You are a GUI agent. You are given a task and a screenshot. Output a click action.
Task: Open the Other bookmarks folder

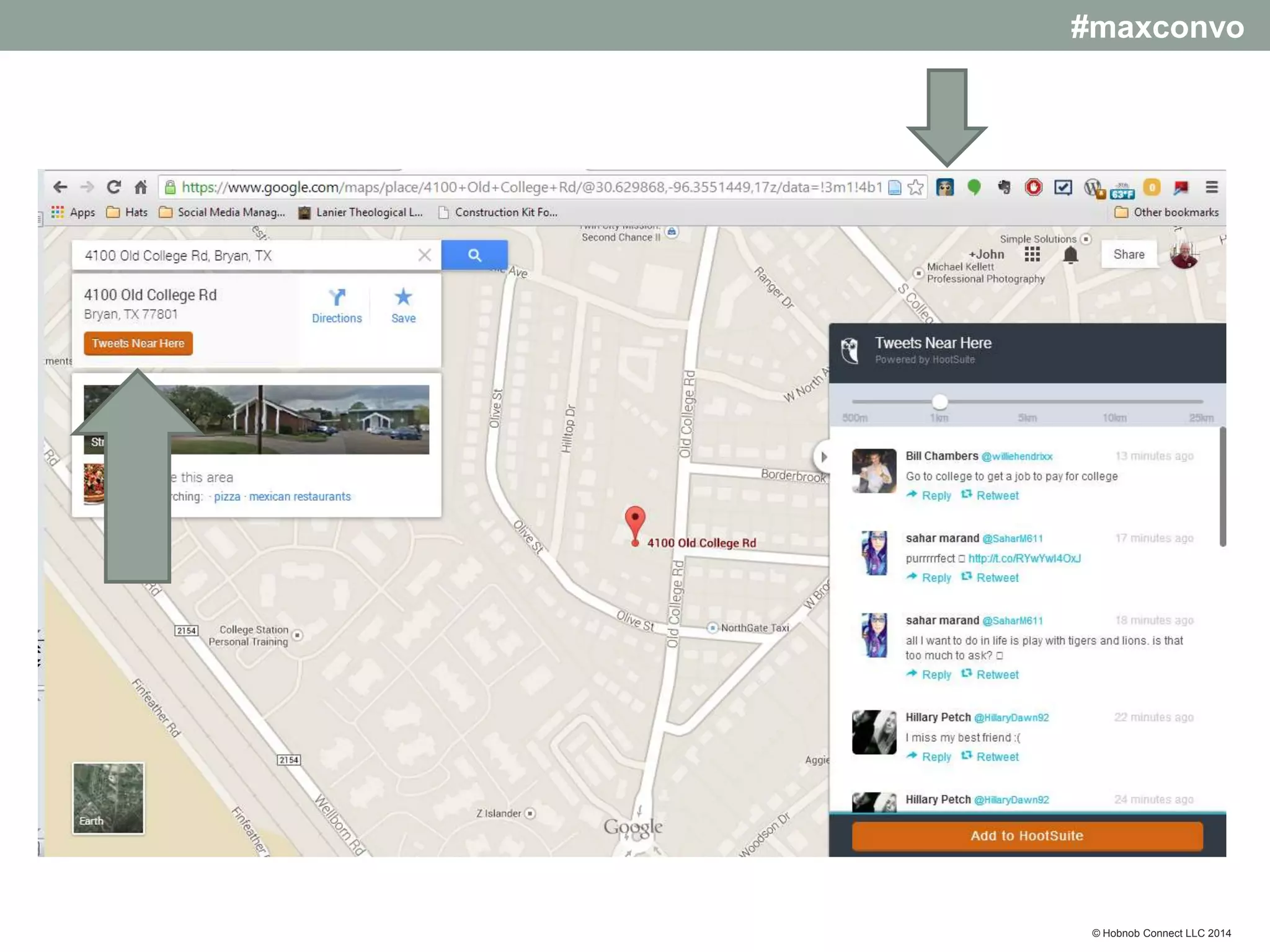(1166, 212)
